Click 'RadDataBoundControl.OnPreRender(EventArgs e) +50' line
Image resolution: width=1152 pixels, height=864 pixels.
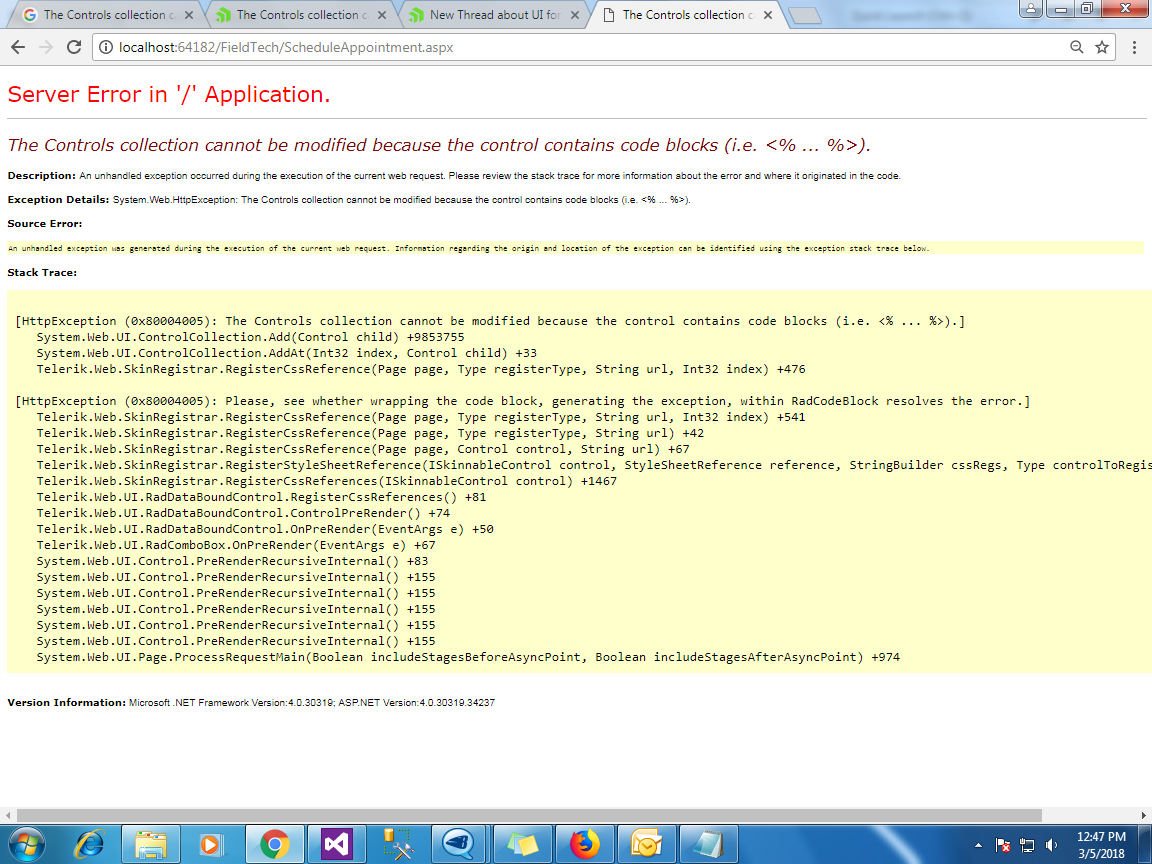coord(265,529)
